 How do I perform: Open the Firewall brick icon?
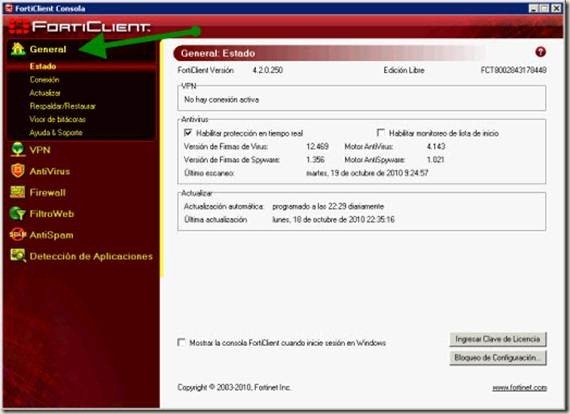[x=17, y=192]
